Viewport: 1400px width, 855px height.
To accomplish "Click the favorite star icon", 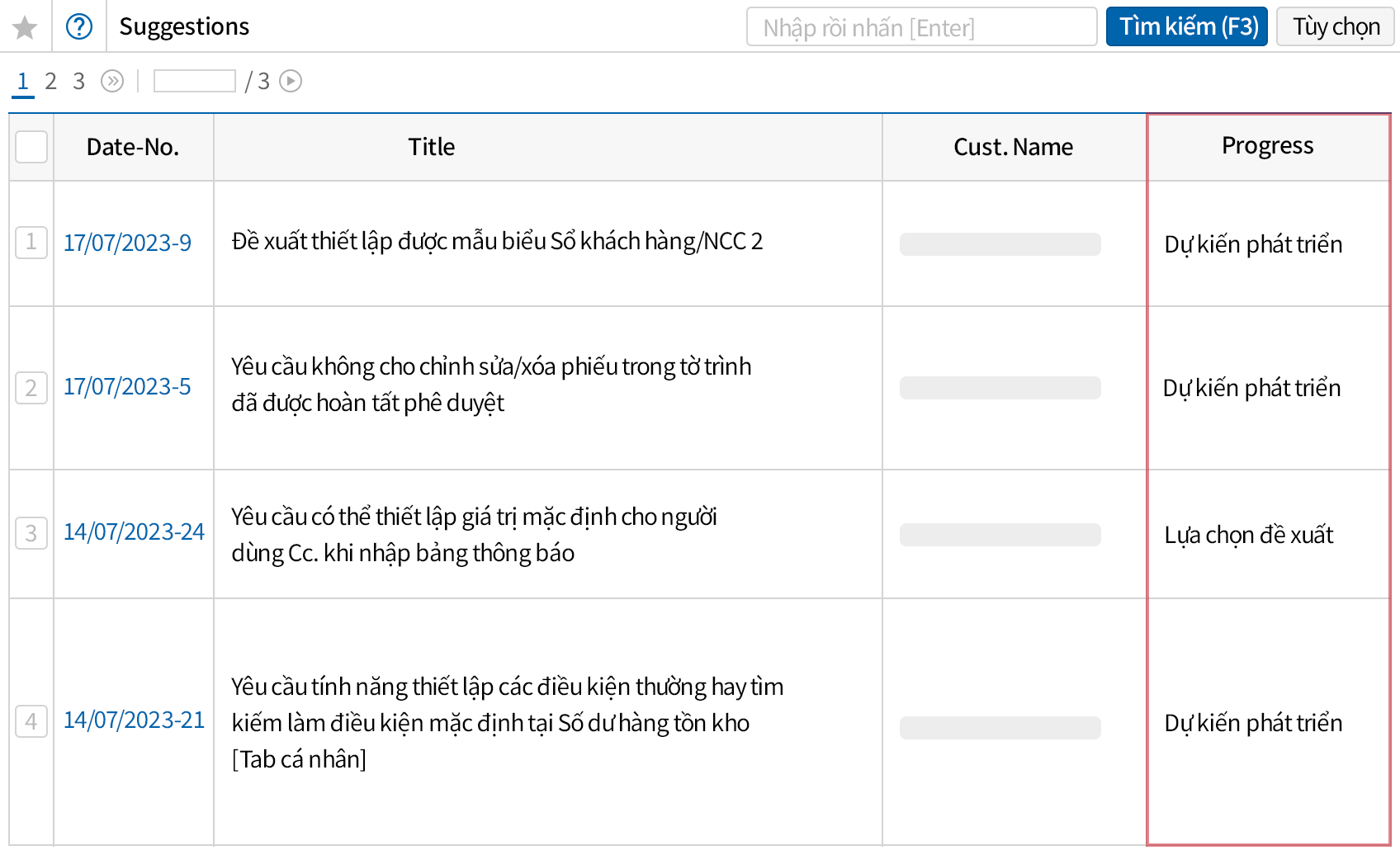I will point(26,27).
